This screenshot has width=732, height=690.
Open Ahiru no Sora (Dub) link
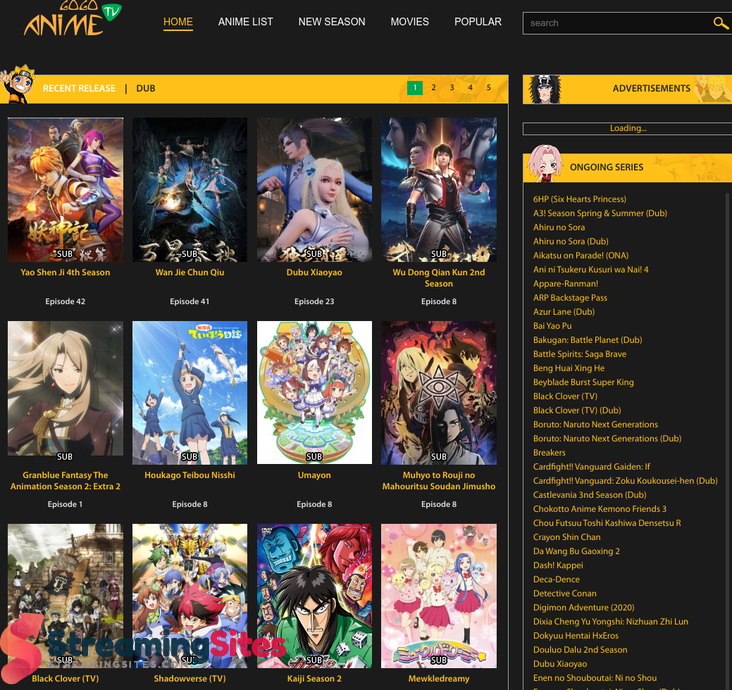(x=570, y=241)
